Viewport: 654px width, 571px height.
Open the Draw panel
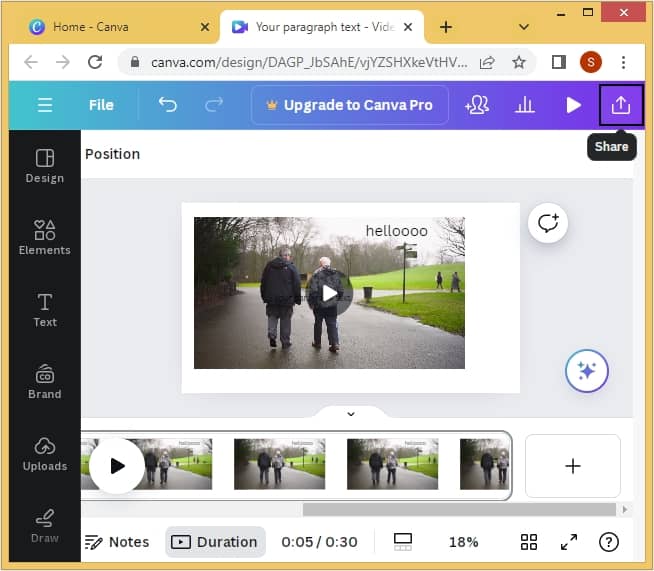tap(45, 526)
